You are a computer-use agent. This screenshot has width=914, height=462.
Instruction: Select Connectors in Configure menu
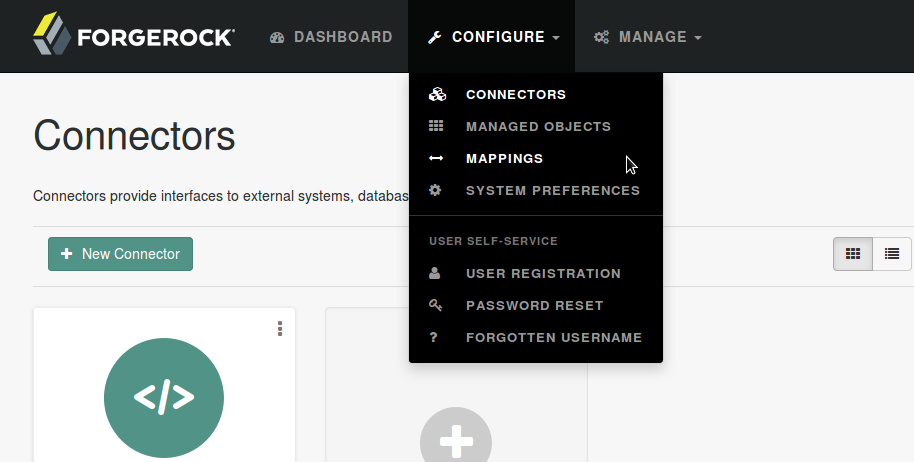pyautogui.click(x=536, y=94)
